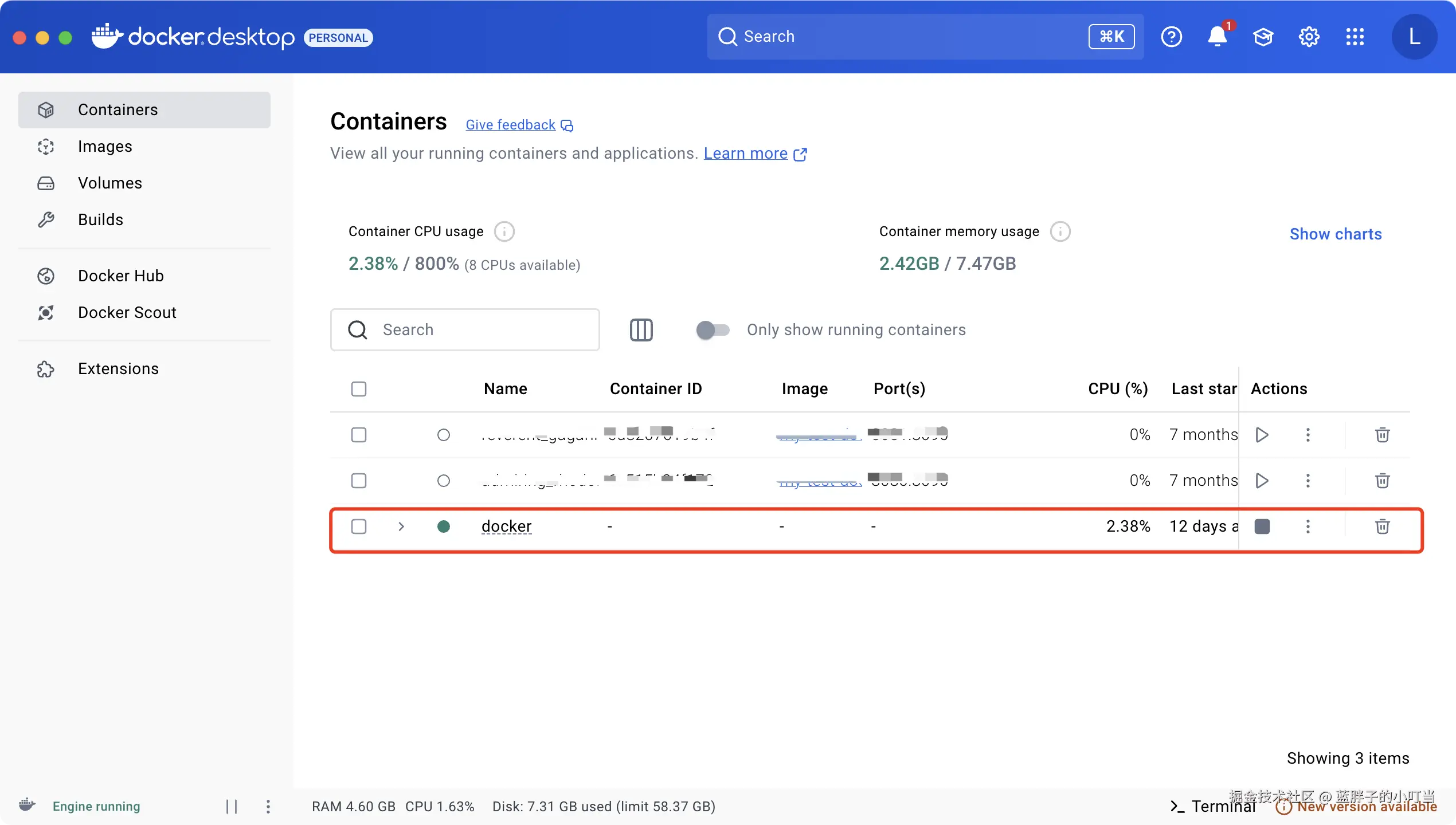Open Settings gear icon in header
Image resolution: width=1456 pixels, height=825 pixels.
coord(1309,37)
